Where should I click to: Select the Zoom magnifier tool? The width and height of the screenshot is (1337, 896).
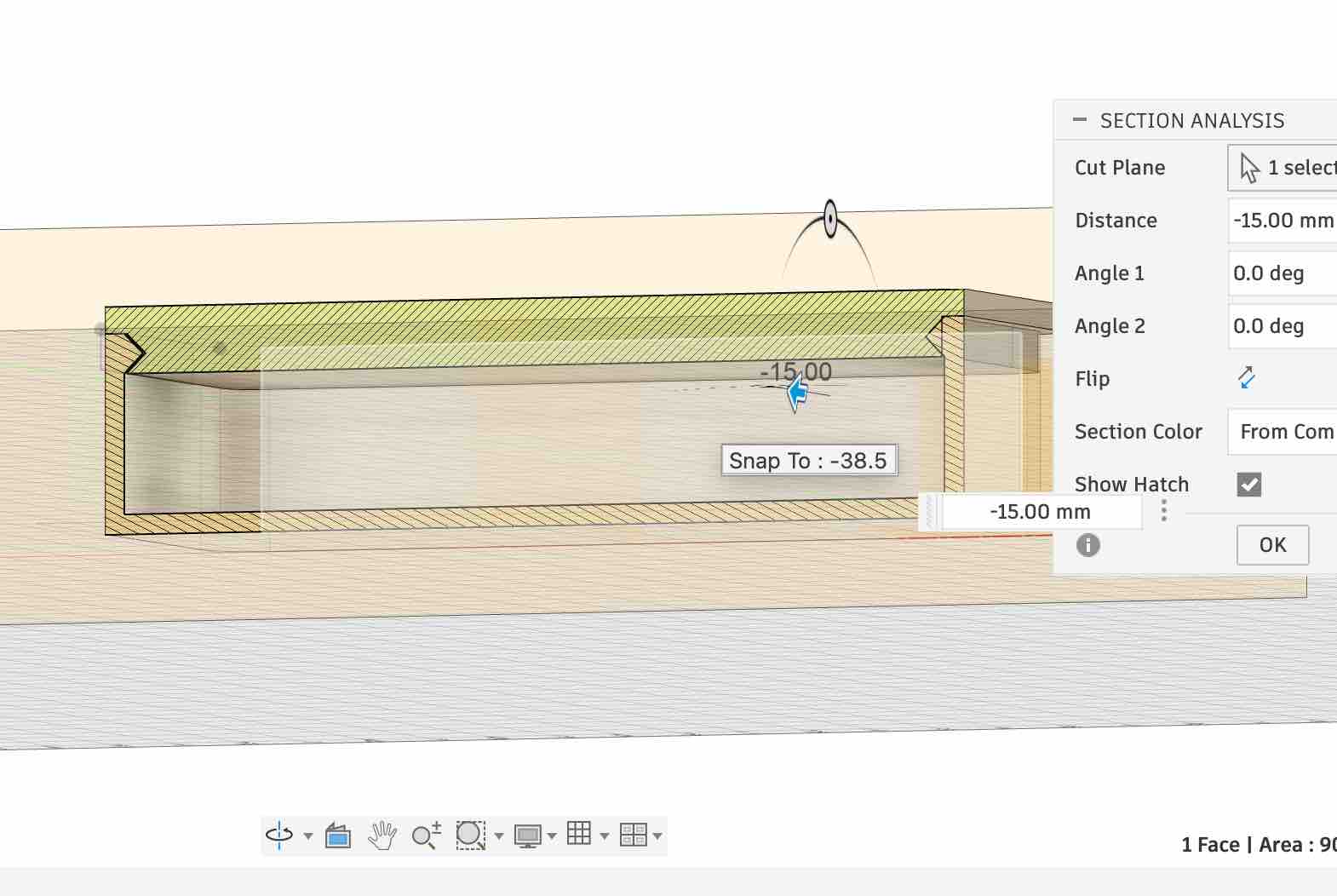pyautogui.click(x=426, y=836)
